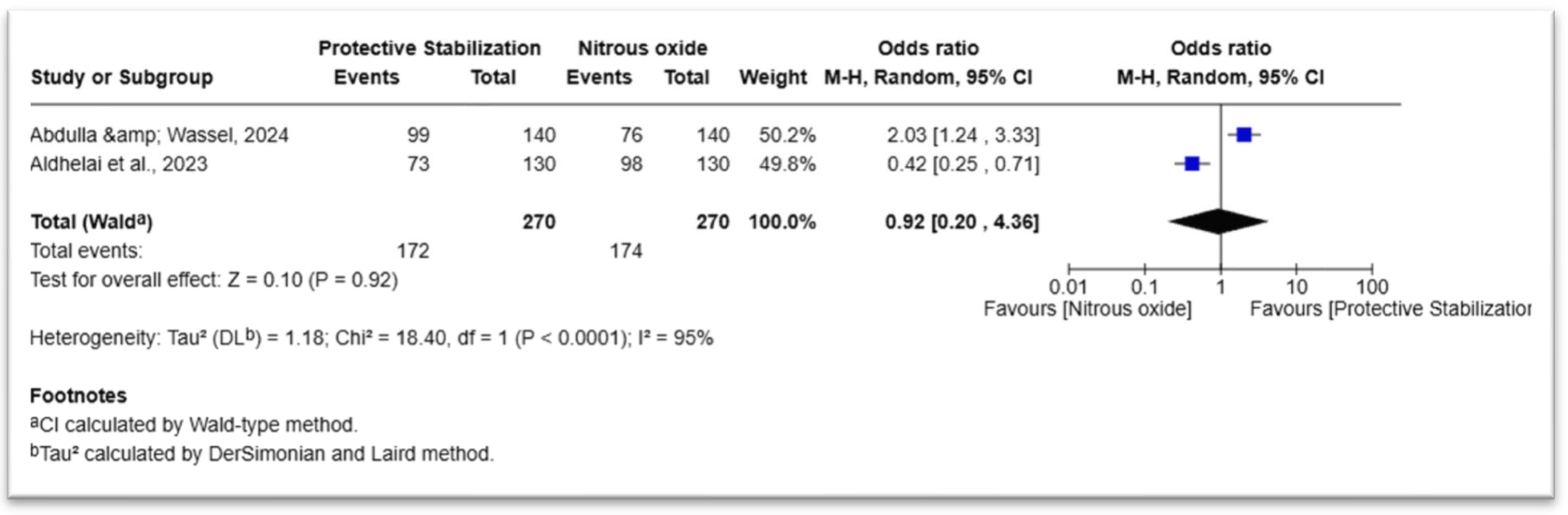Click the axis tick labeled 0.01
Image resolution: width=1568 pixels, height=515 pixels.
click(x=1068, y=286)
